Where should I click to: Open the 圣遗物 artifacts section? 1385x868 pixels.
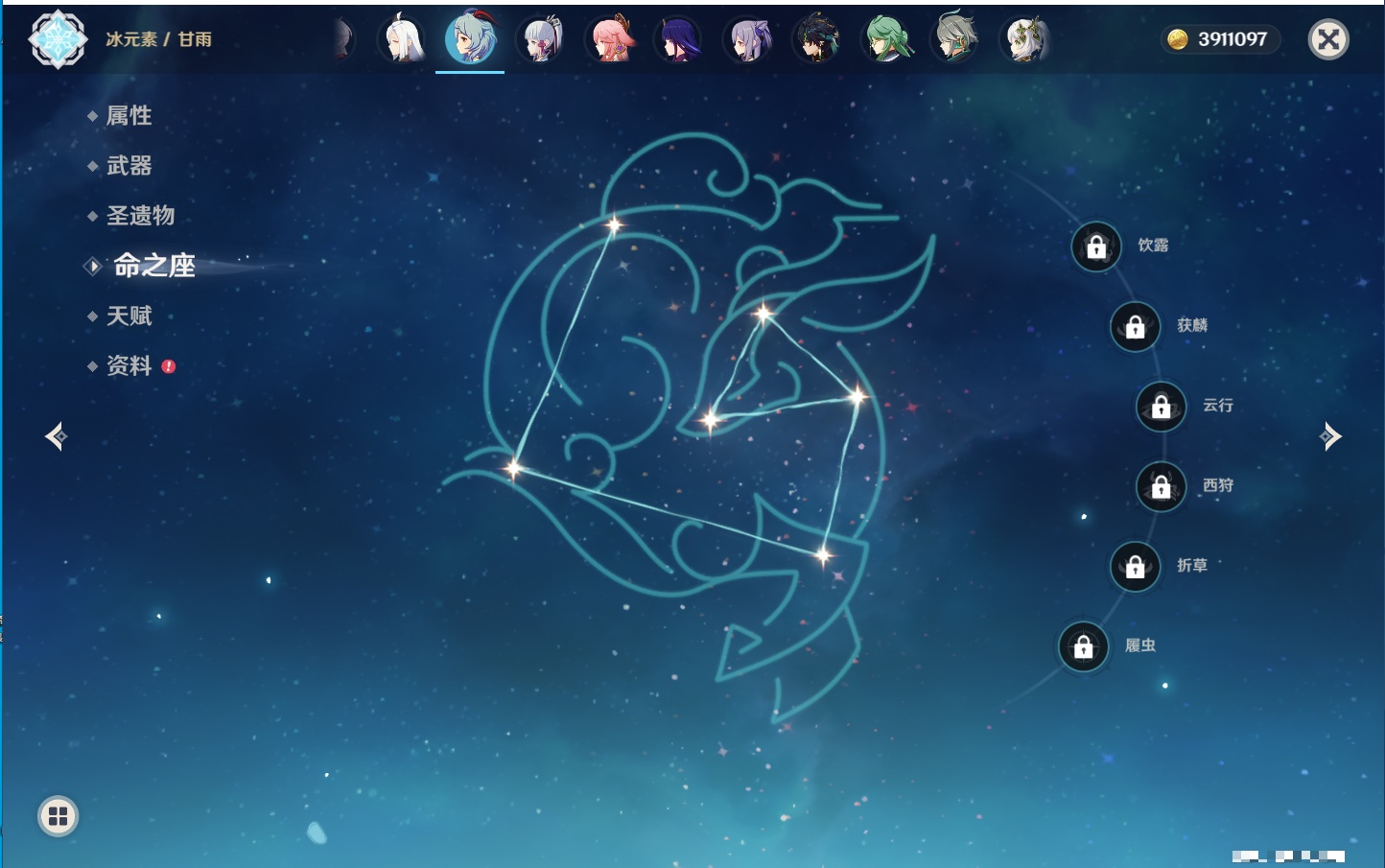(140, 216)
